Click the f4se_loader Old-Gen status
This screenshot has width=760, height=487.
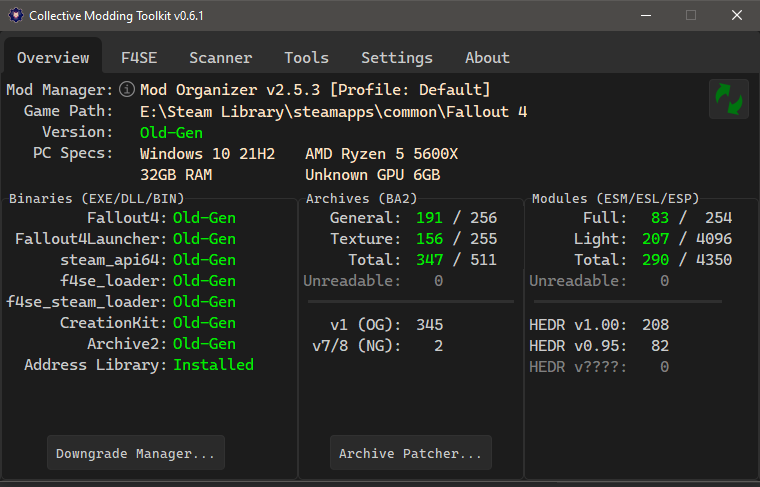click(x=204, y=281)
